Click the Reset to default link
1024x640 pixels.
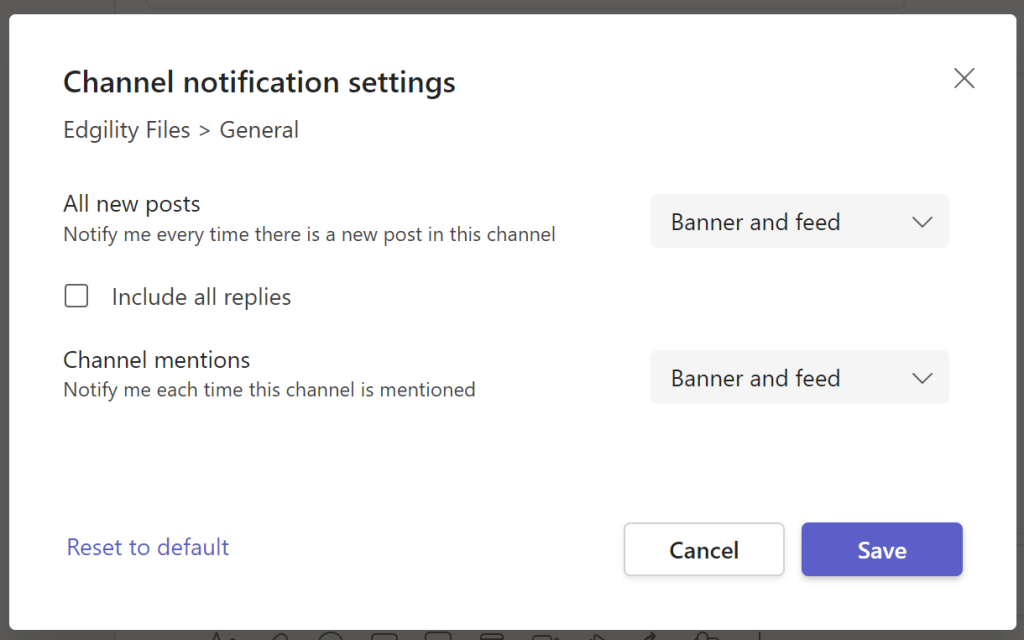click(147, 547)
